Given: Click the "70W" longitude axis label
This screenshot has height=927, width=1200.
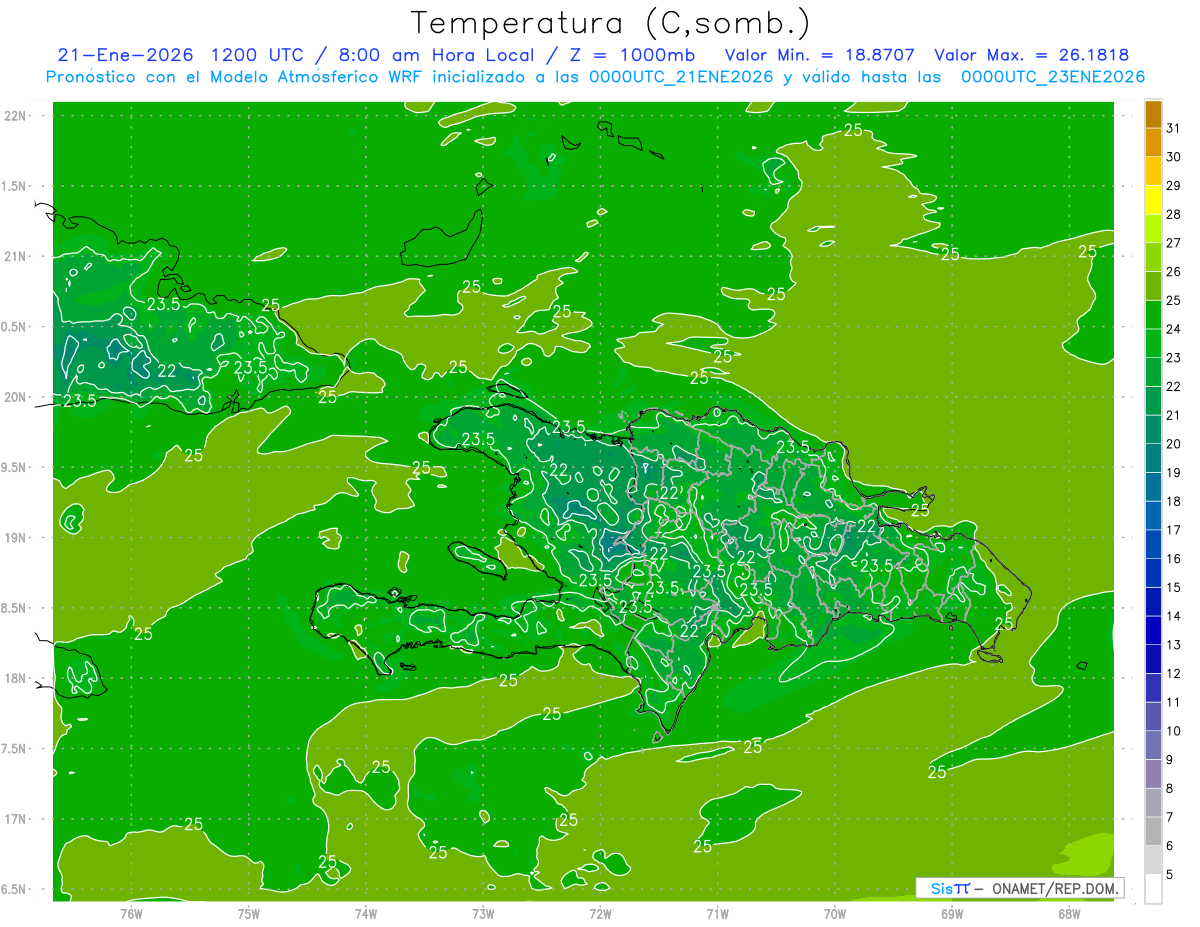Looking at the screenshot, I should coord(835,913).
